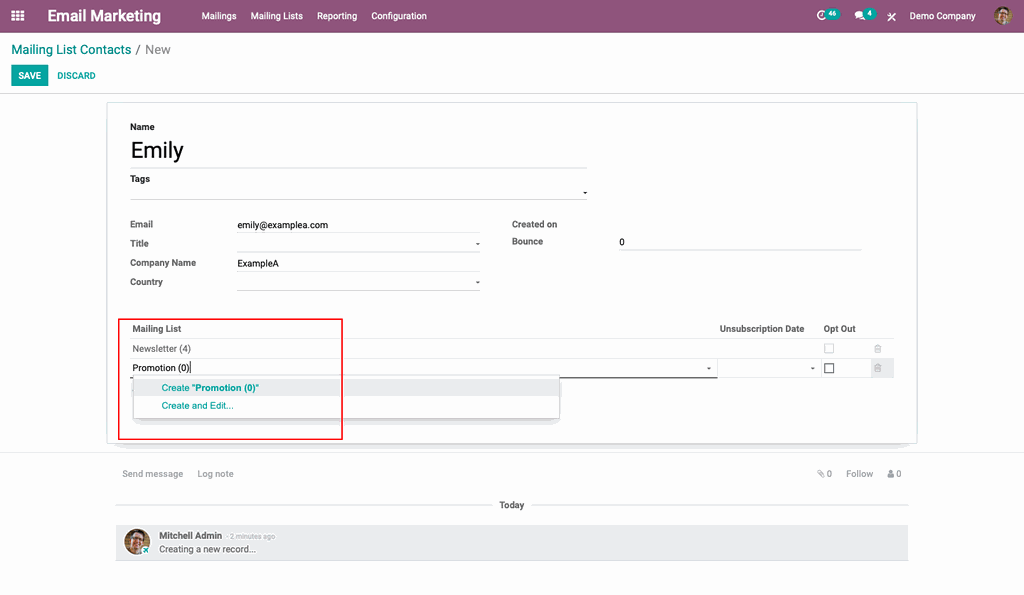
Task: Click the followers person icon
Action: pos(890,473)
